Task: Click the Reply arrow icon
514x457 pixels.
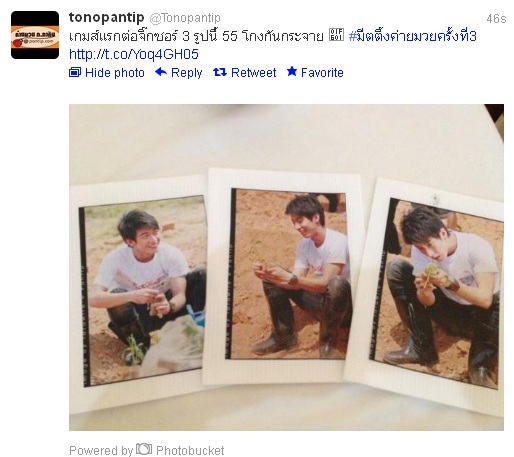Action: 161,72
